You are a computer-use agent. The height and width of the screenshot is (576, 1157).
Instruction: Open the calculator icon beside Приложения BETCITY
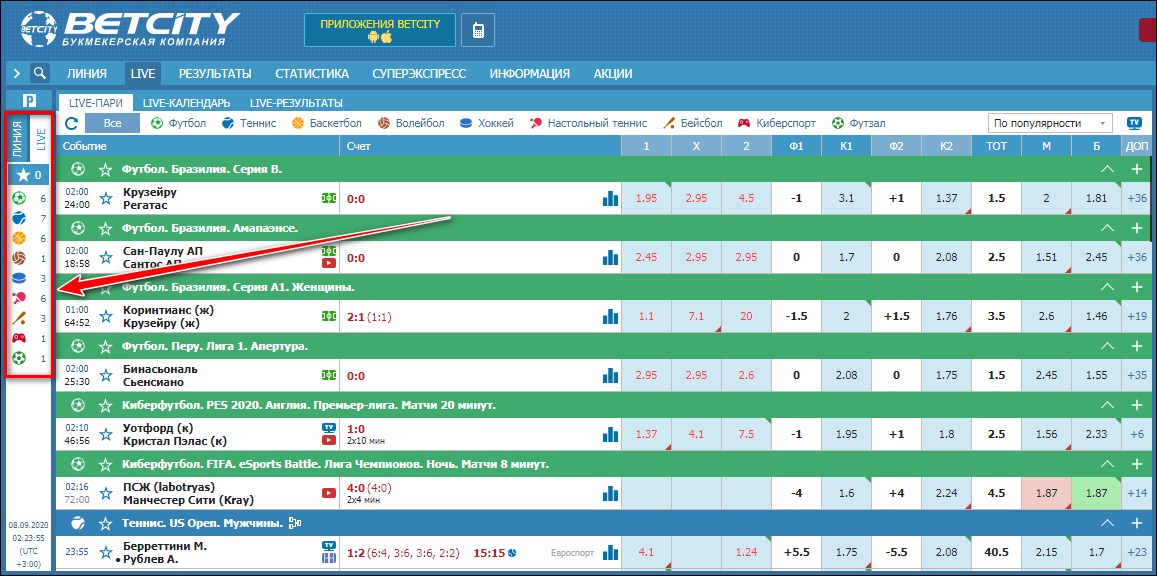click(x=478, y=30)
